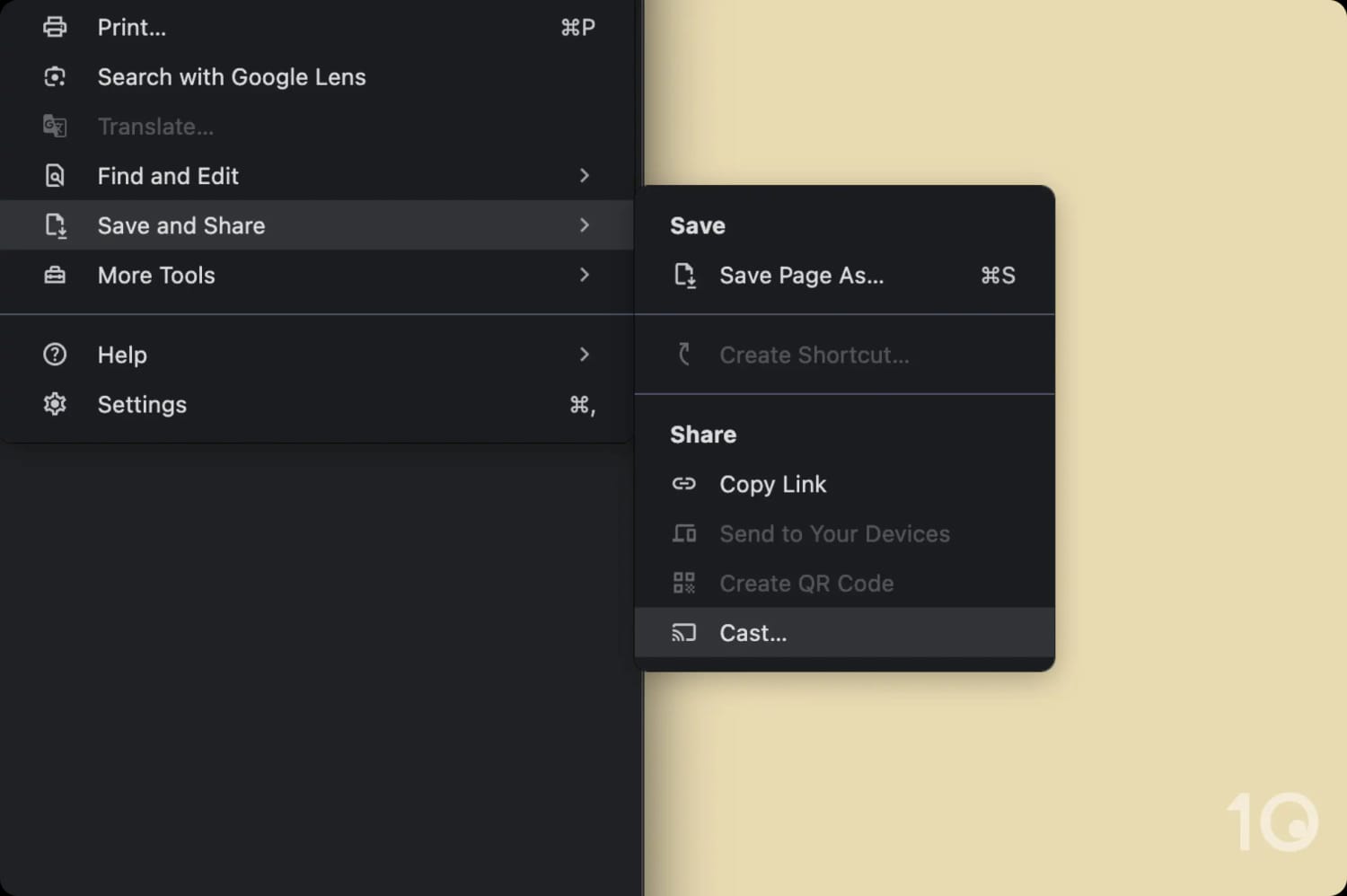Click the Translate icon
This screenshot has height=896, width=1347.
click(x=55, y=127)
